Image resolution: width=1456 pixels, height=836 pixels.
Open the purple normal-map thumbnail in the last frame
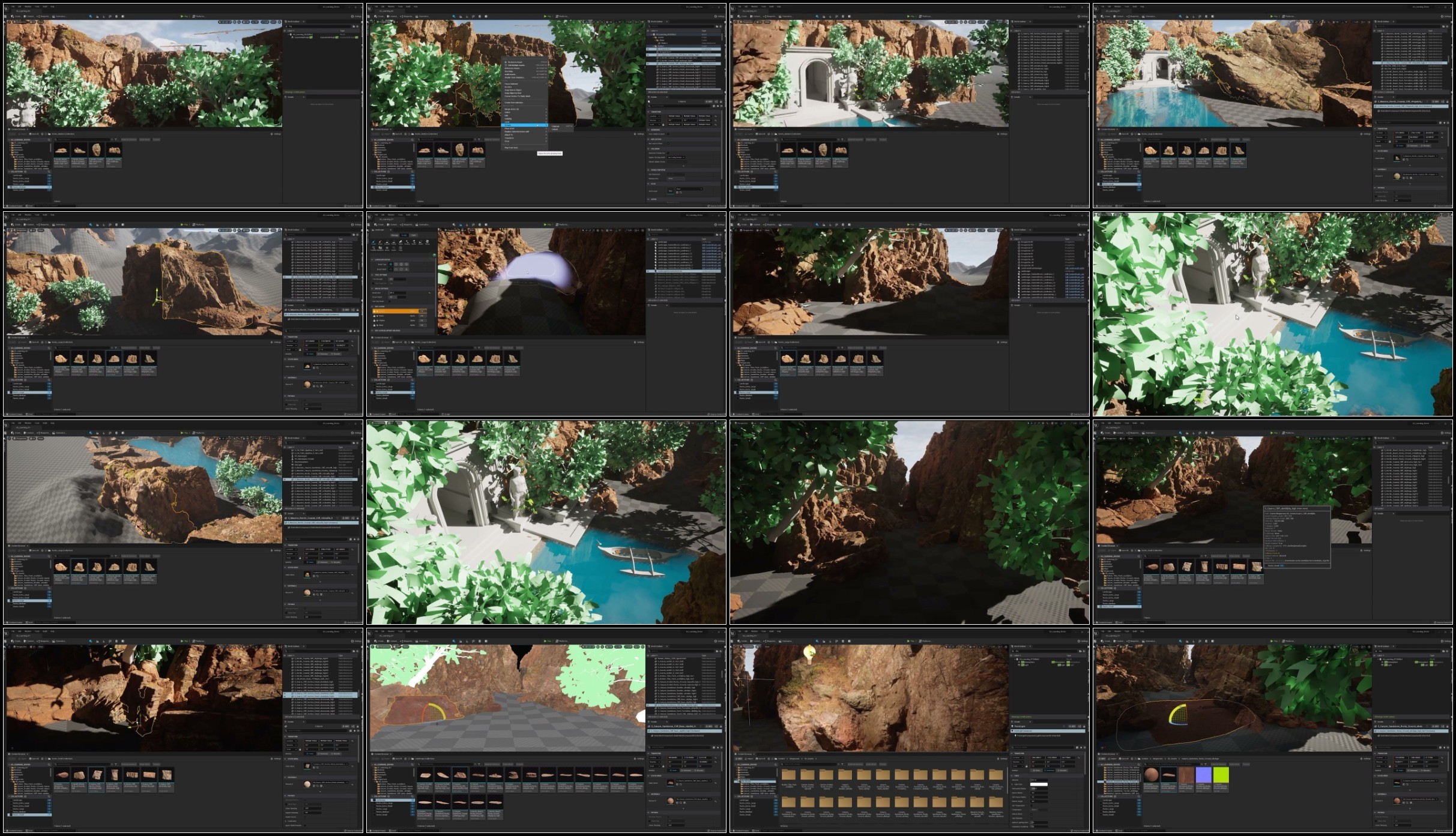tap(1204, 775)
